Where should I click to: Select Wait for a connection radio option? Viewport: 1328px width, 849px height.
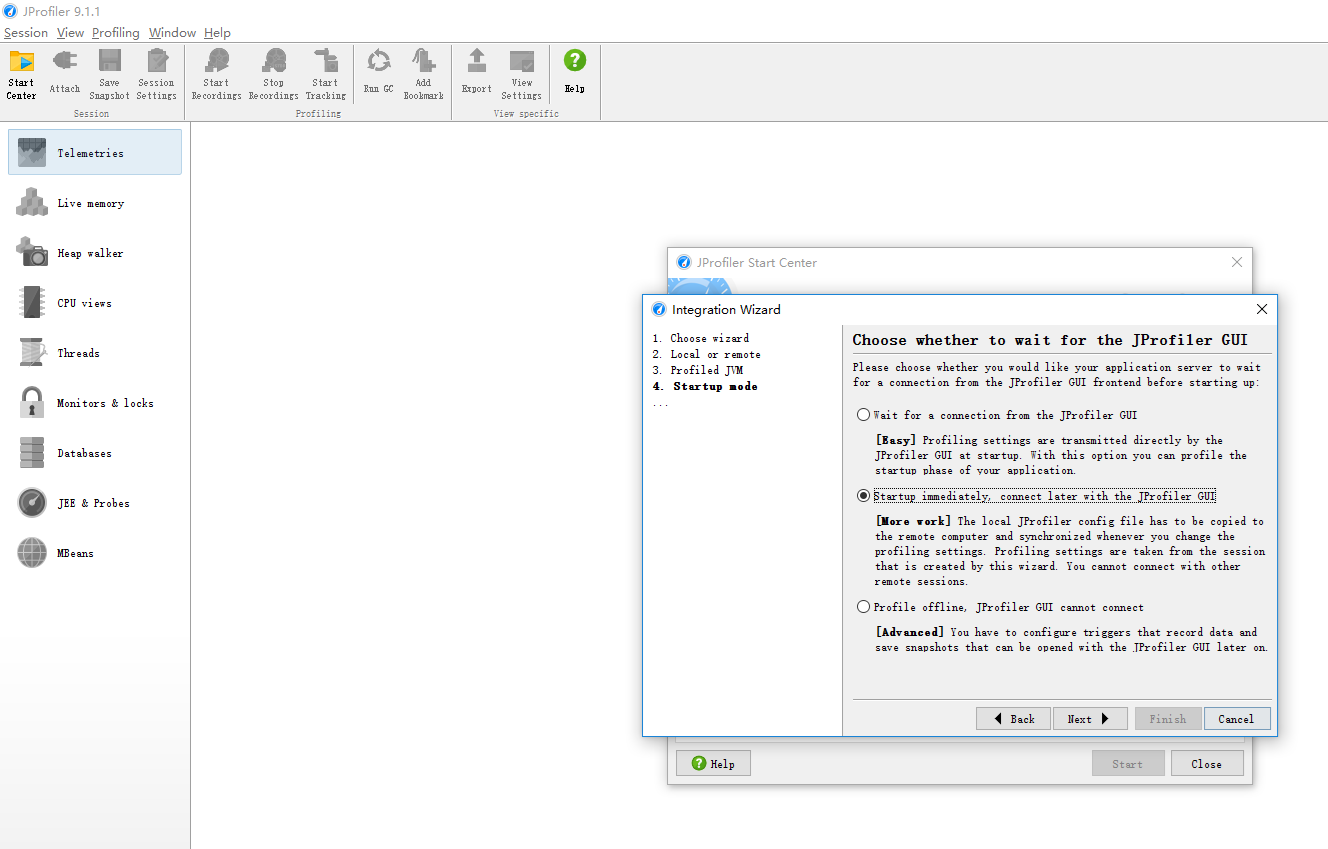click(x=864, y=415)
